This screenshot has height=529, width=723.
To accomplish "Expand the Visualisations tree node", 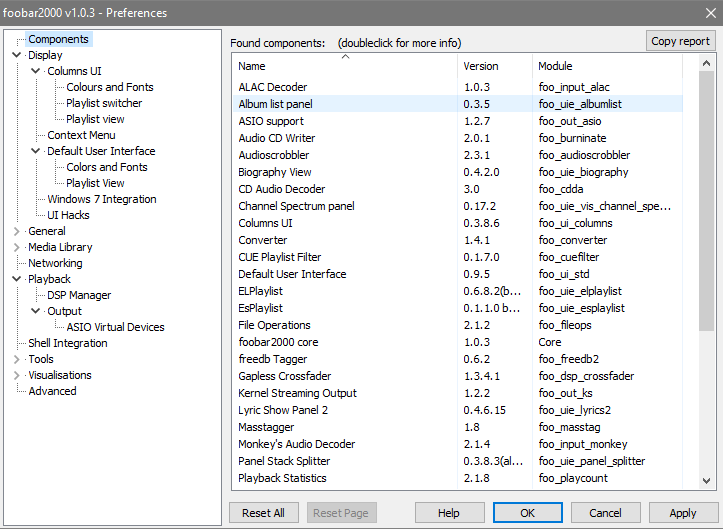I will tap(16, 375).
